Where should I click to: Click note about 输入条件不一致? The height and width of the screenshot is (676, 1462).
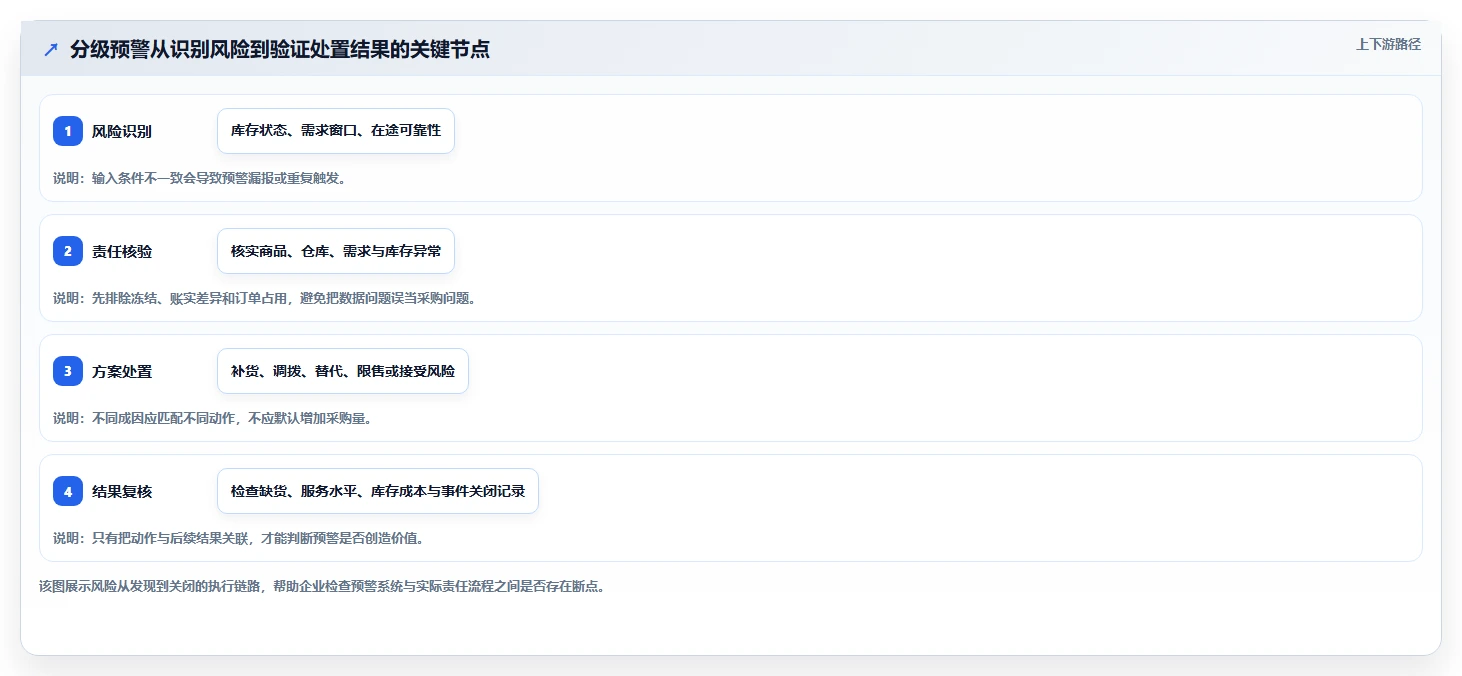200,178
